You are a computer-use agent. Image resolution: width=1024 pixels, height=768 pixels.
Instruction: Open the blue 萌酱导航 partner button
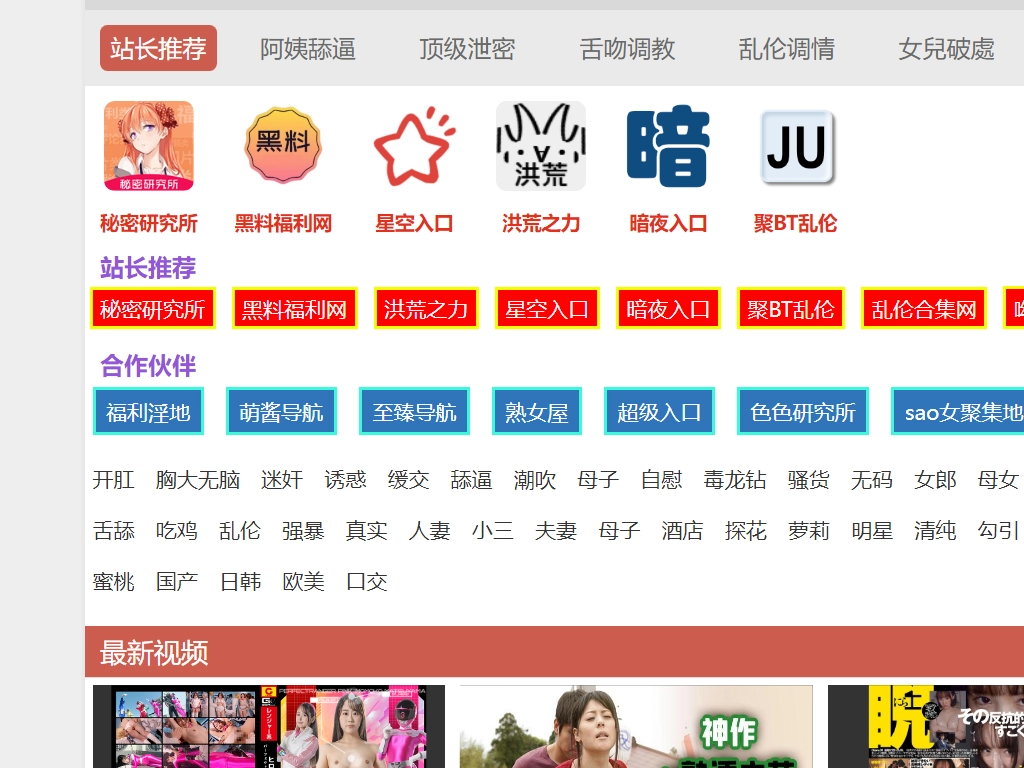coord(281,412)
